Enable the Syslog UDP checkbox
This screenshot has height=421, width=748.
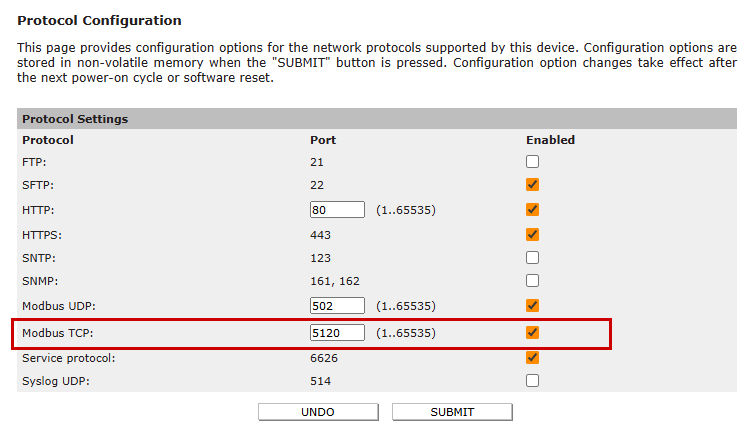pos(532,380)
